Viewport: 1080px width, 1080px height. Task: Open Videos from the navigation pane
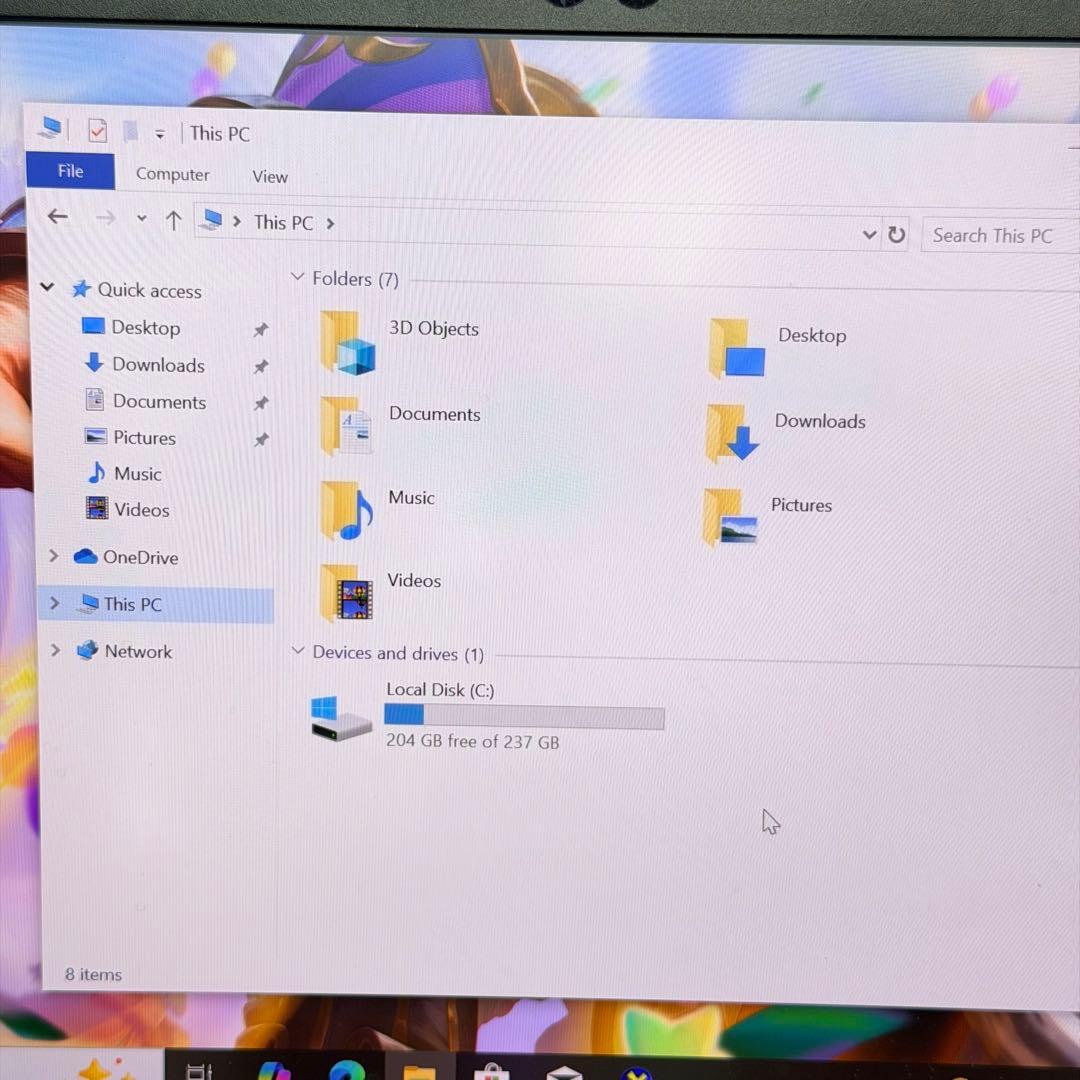pos(141,509)
